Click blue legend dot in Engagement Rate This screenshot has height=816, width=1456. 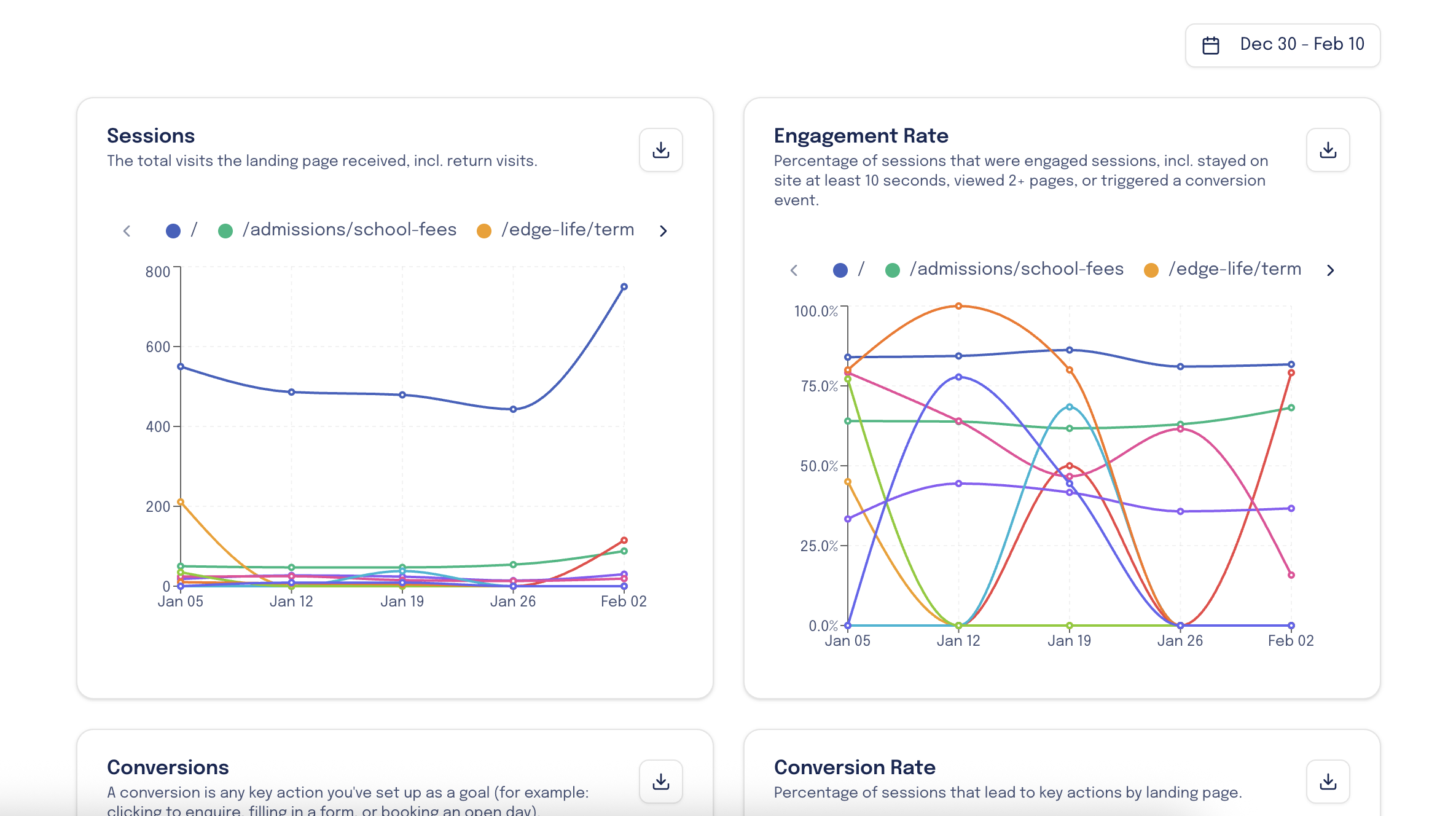click(840, 270)
